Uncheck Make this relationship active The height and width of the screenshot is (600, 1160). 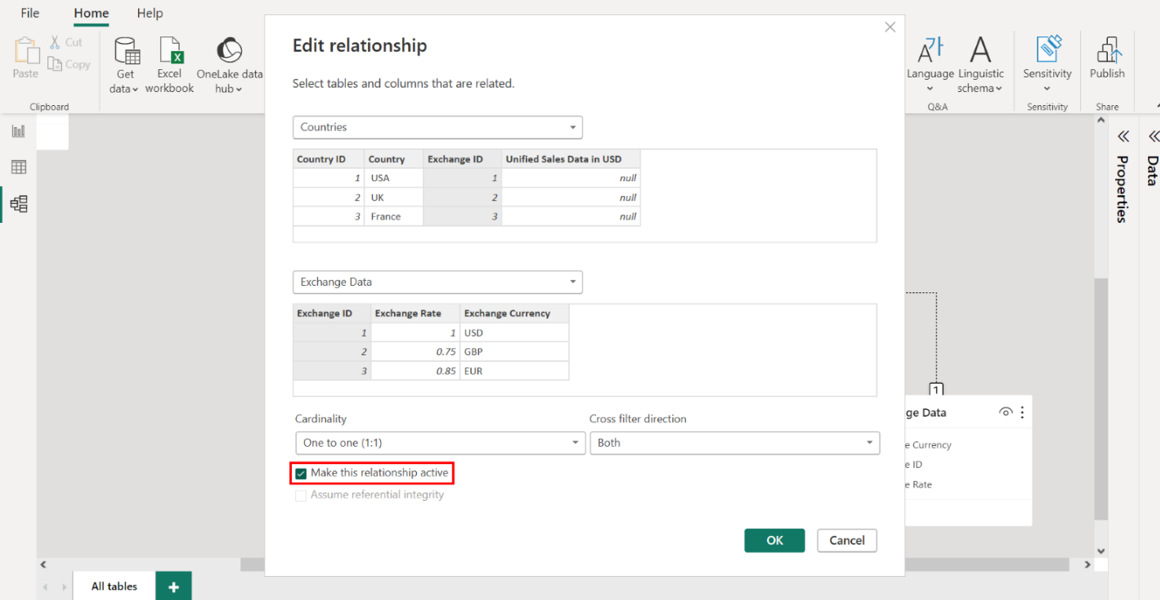click(301, 473)
